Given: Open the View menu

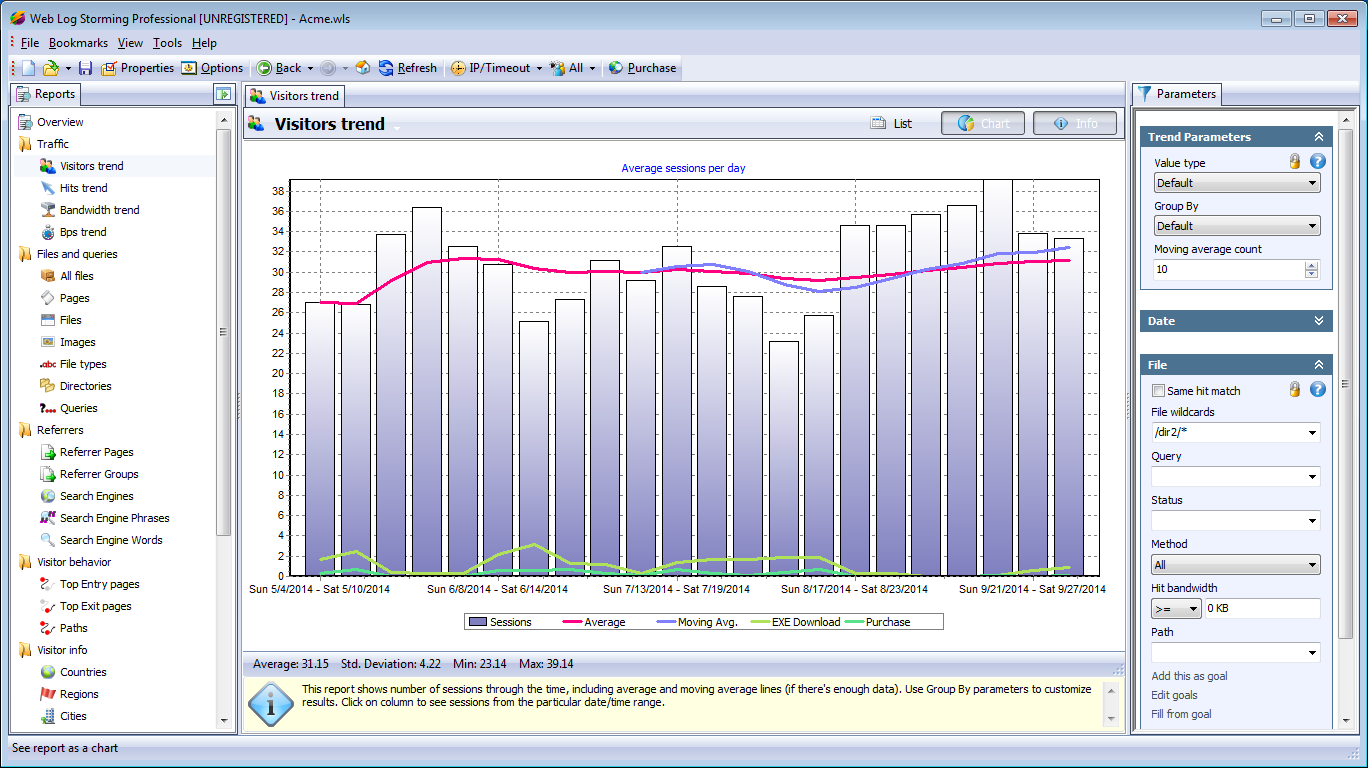Looking at the screenshot, I should (130, 43).
